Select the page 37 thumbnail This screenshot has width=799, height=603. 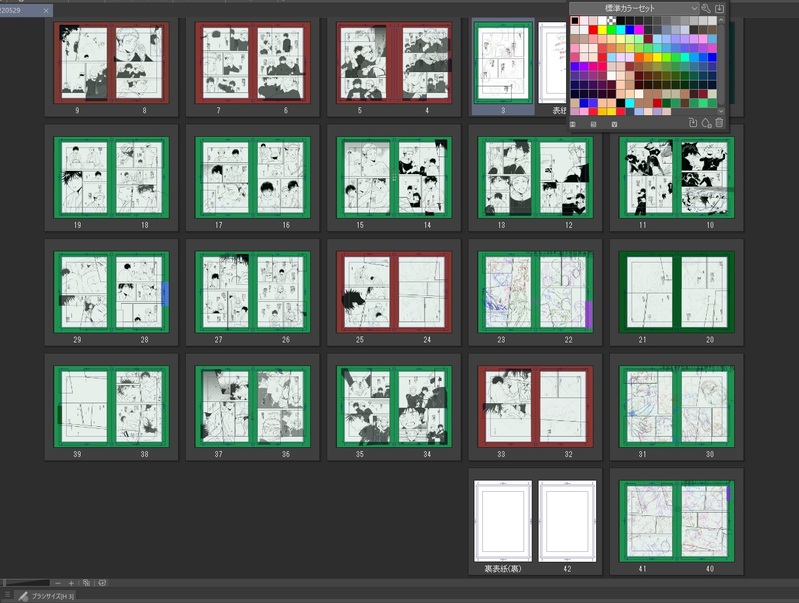point(225,407)
